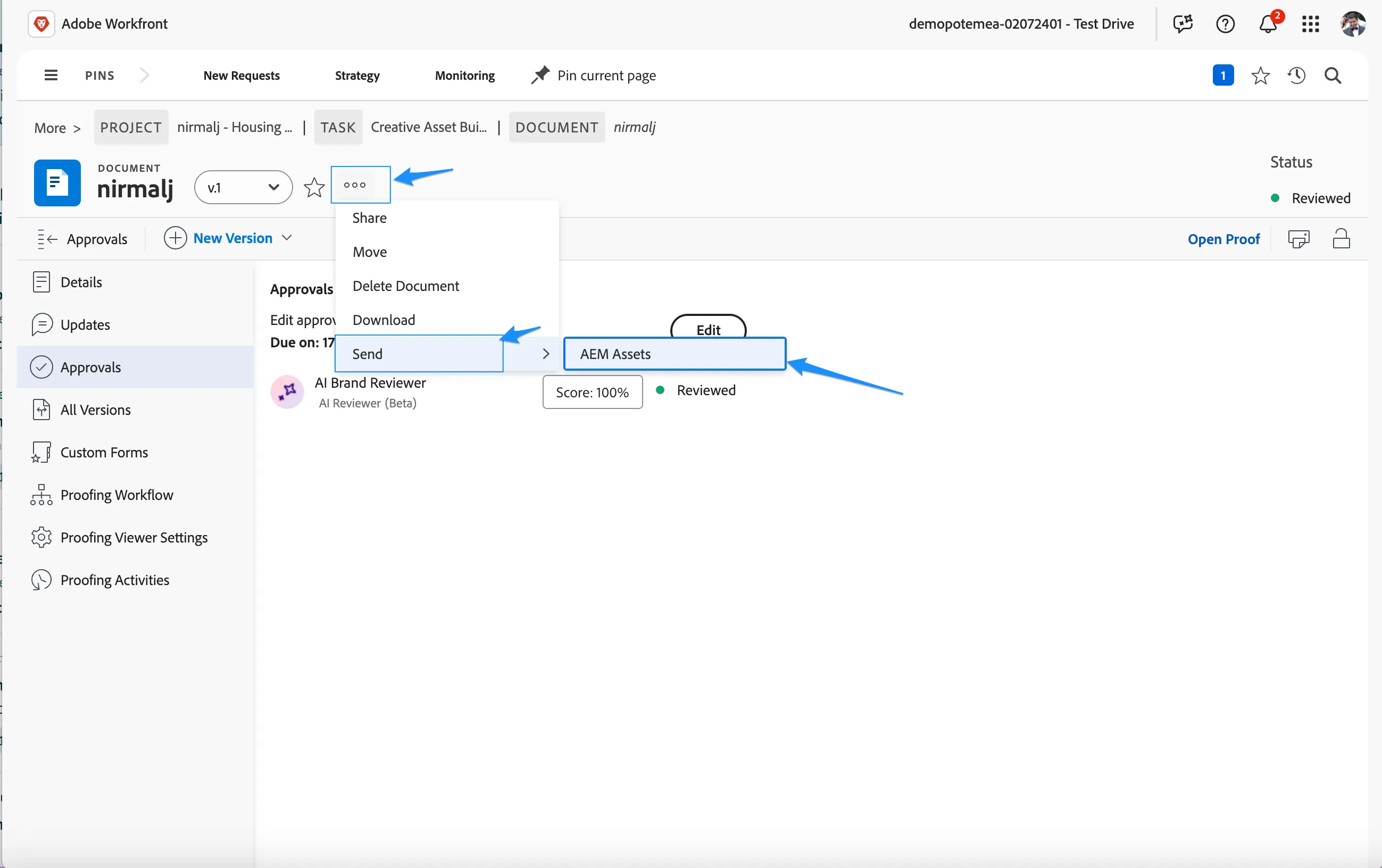Expand the New Version dropdown arrow
The width and height of the screenshot is (1382, 868).
pyautogui.click(x=287, y=238)
